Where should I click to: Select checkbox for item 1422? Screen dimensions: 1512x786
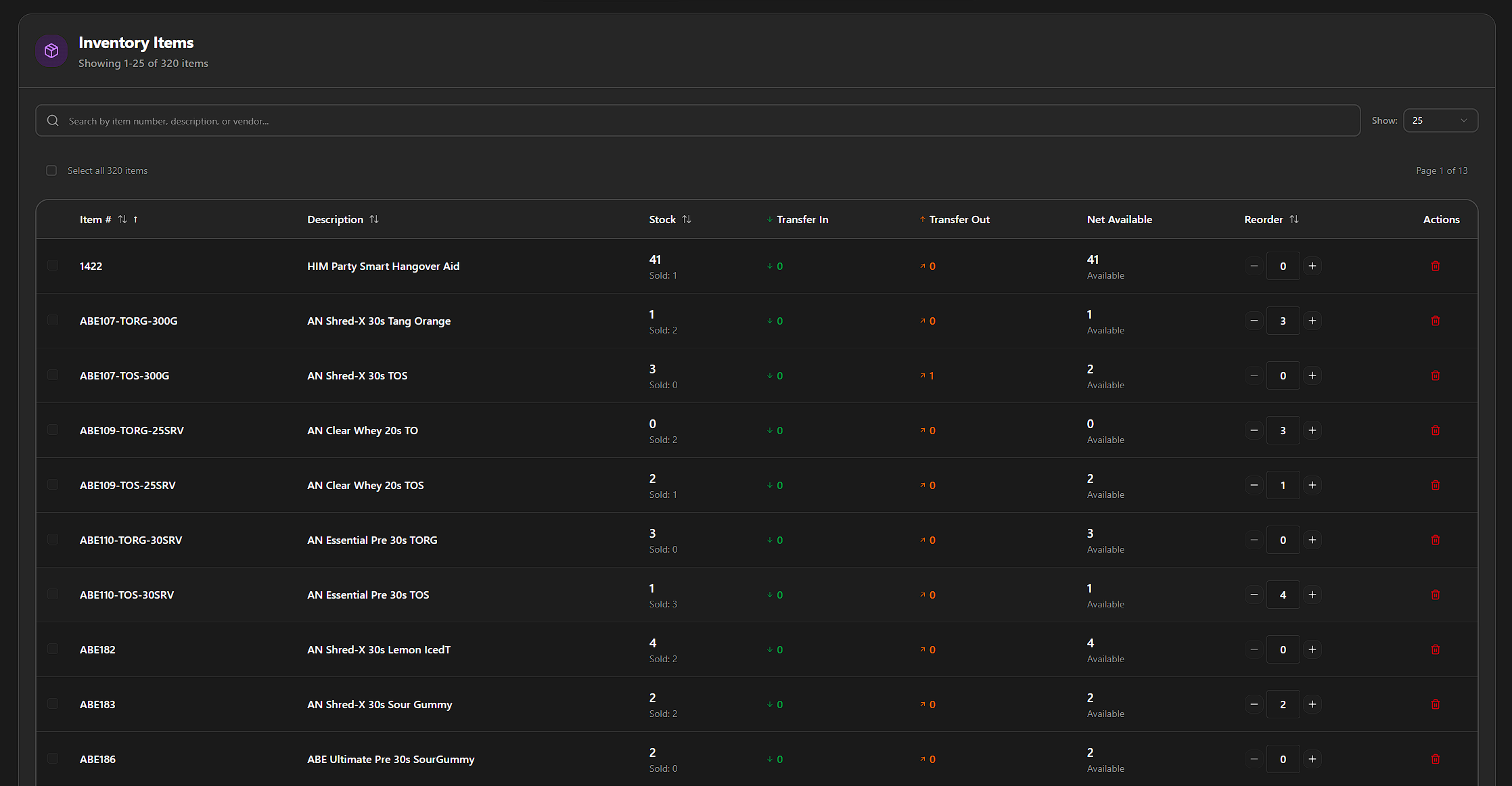[53, 265]
